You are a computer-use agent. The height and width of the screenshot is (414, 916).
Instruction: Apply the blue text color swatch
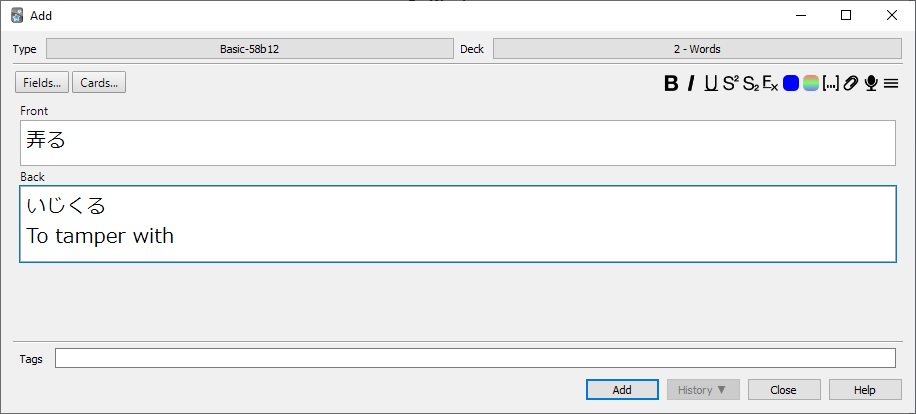(x=791, y=84)
